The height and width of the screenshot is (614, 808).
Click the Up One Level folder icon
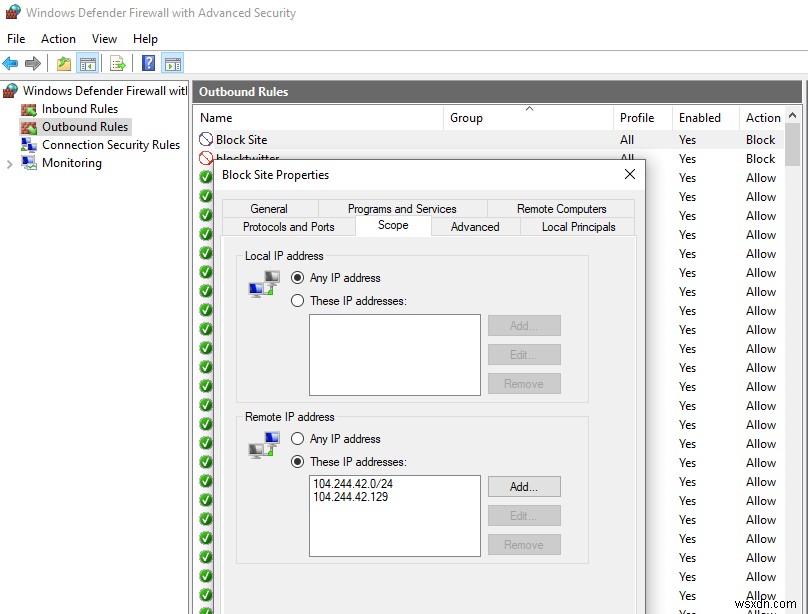point(62,63)
